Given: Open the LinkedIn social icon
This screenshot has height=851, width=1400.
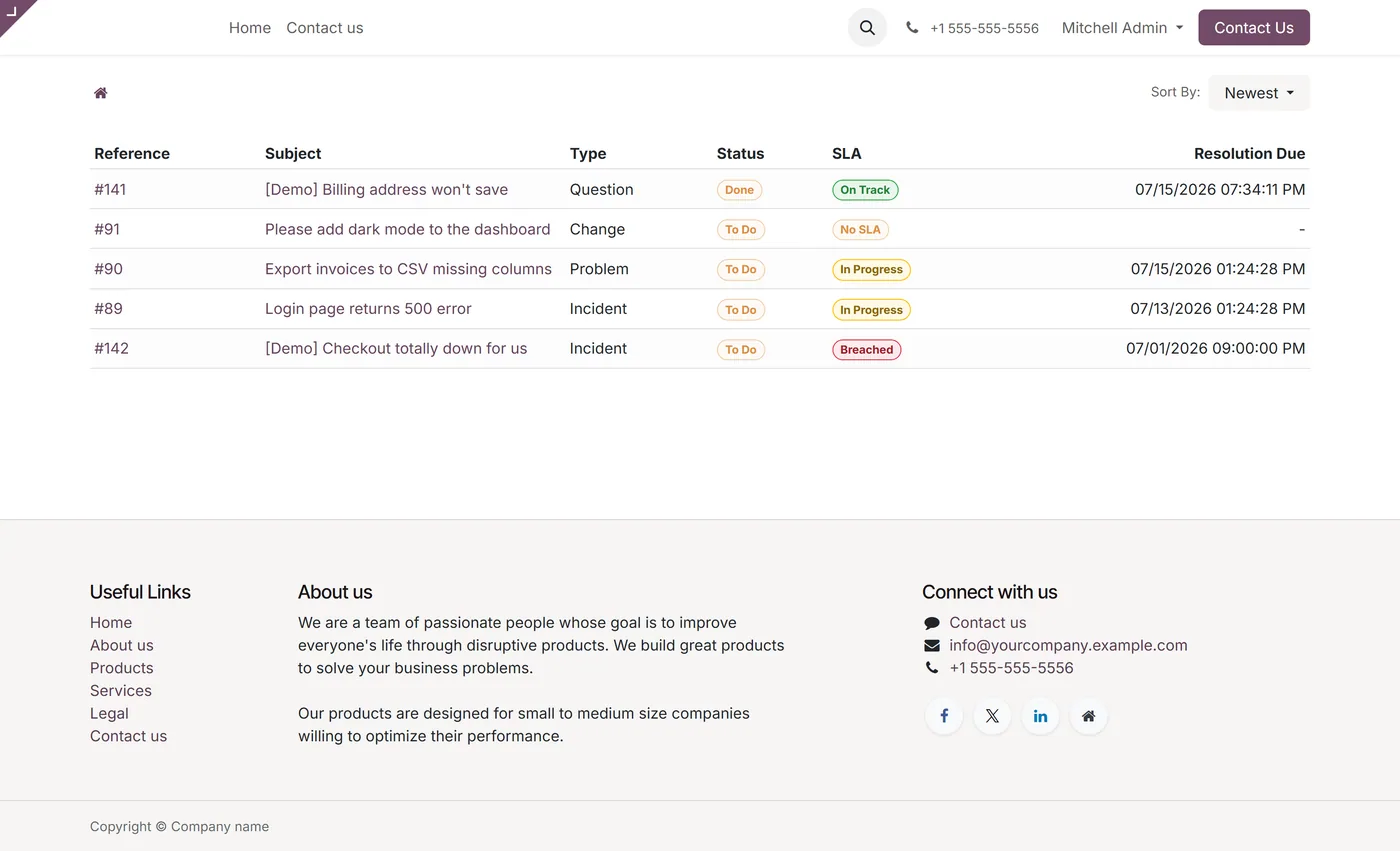Looking at the screenshot, I should click(1040, 716).
